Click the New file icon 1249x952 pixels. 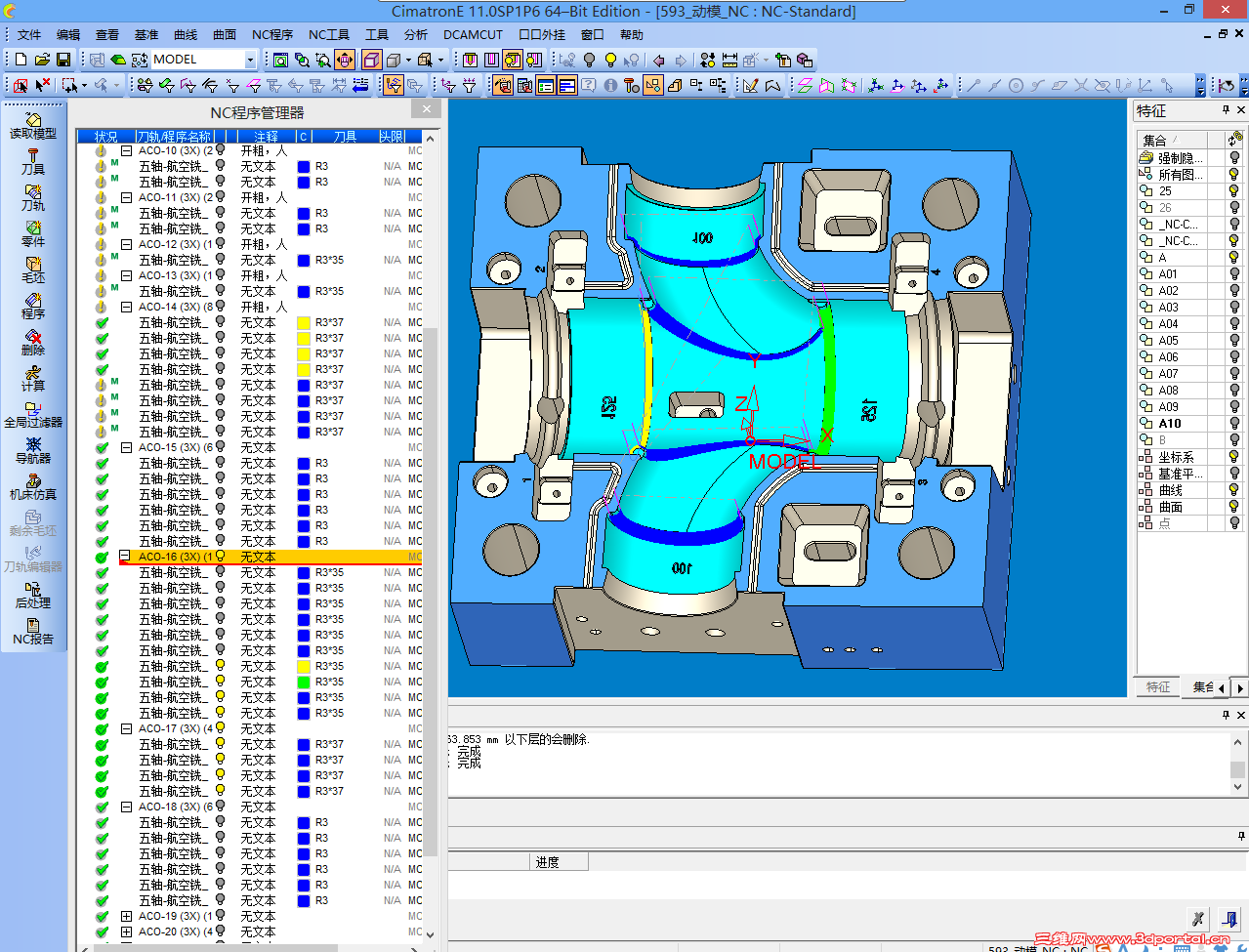pyautogui.click(x=21, y=60)
